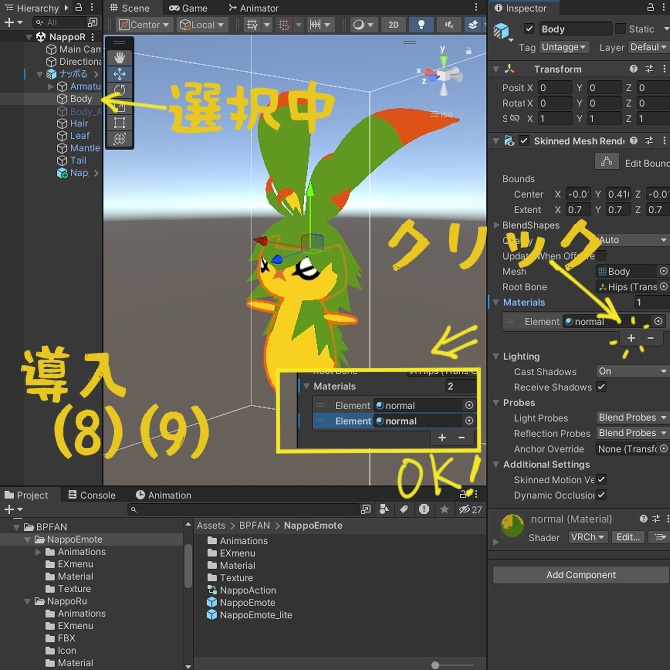Select Mantle object in Hierarchy
This screenshot has height=670, width=670.
pyautogui.click(x=85, y=148)
